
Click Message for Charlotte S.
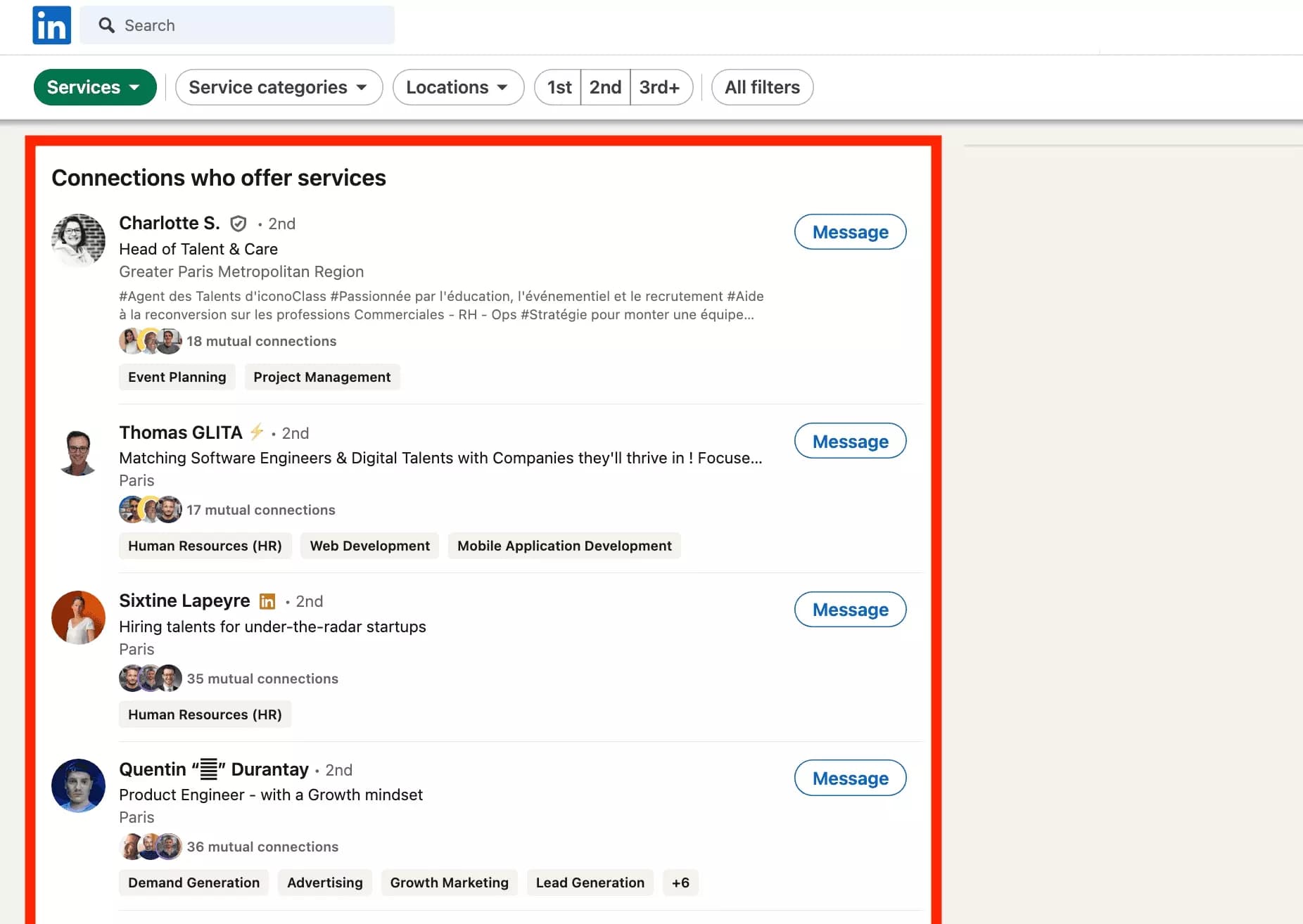[849, 231]
